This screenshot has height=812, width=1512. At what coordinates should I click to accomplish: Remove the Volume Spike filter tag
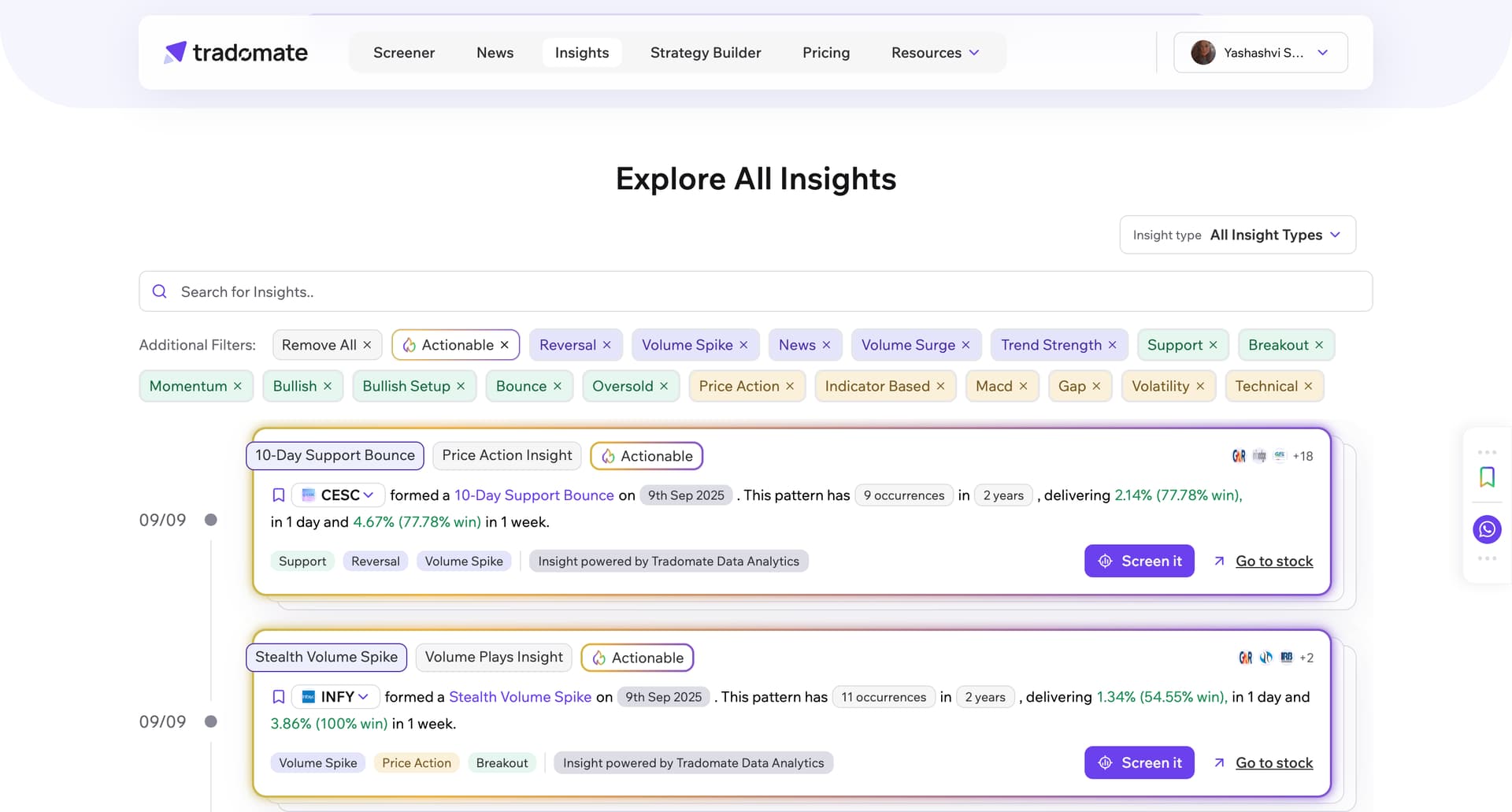click(743, 345)
